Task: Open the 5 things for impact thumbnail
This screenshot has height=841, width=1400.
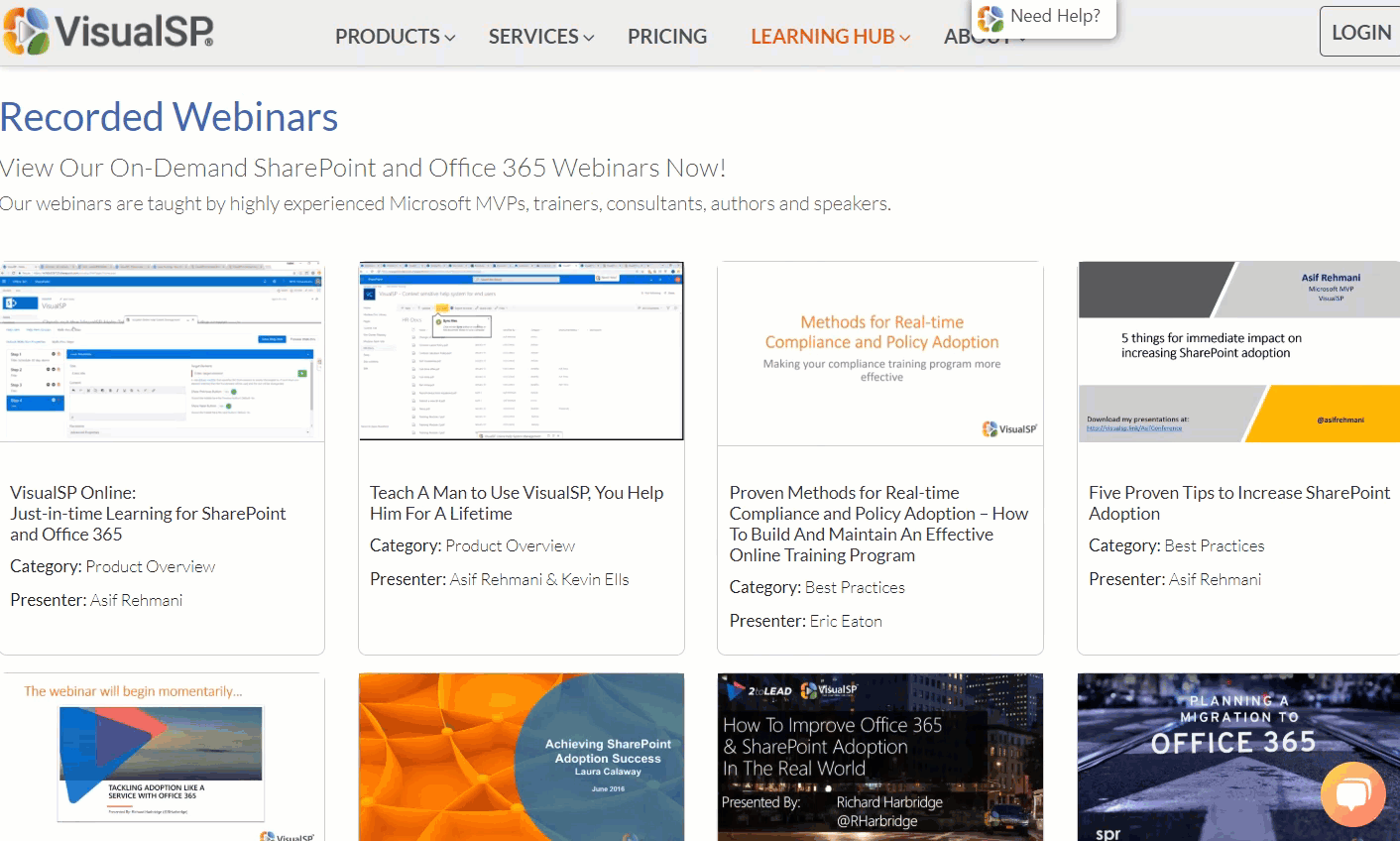Action: [1239, 352]
